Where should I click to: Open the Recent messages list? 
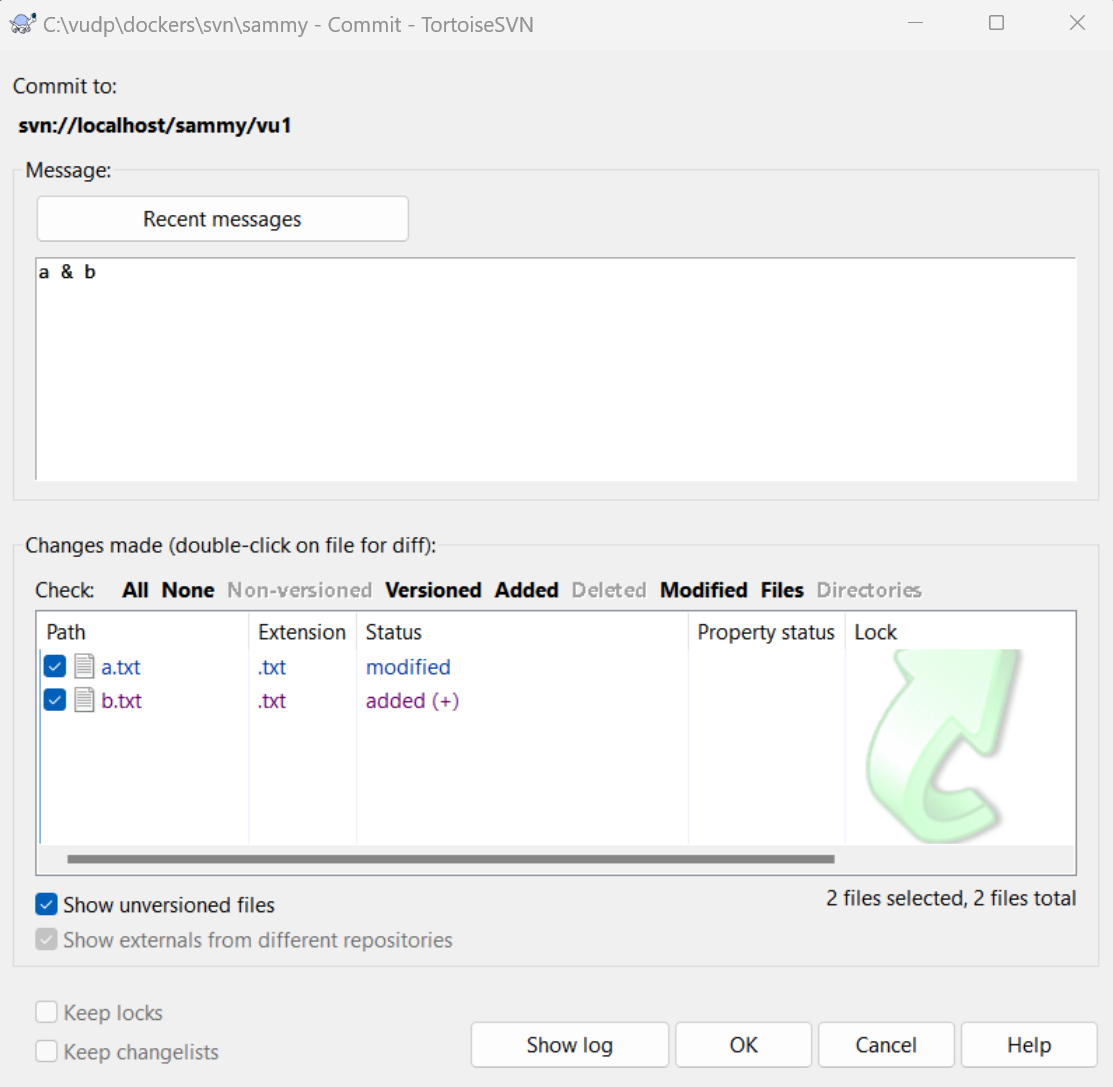[222, 219]
